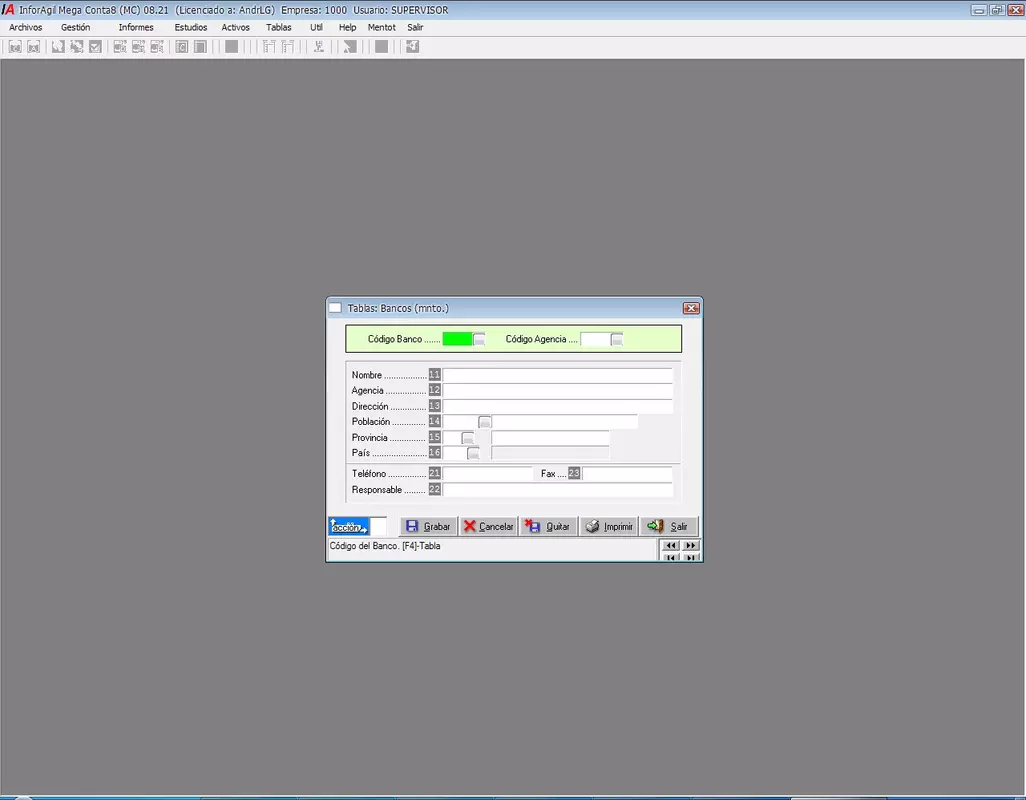The width and height of the screenshot is (1026, 800).
Task: Open the Provincia lookup table button
Action: click(x=468, y=438)
